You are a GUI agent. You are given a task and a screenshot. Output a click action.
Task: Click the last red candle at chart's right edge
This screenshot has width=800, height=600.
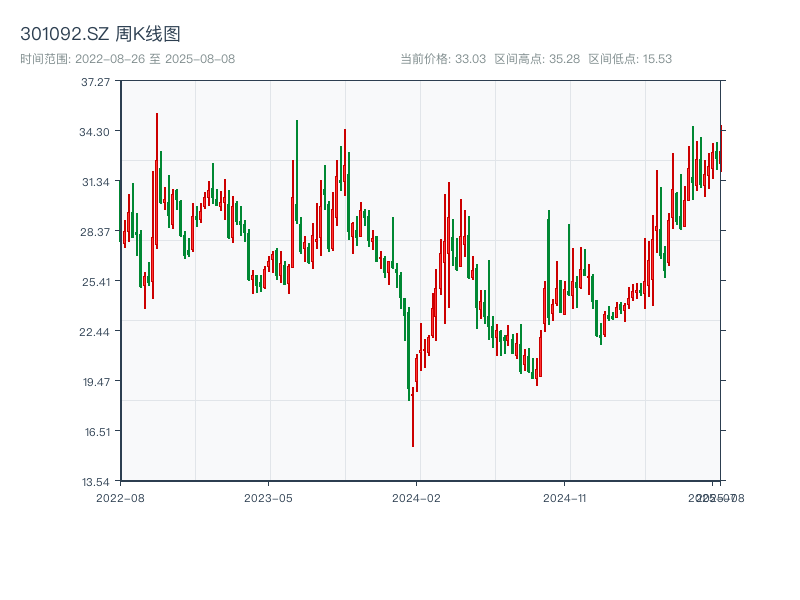pos(721,148)
